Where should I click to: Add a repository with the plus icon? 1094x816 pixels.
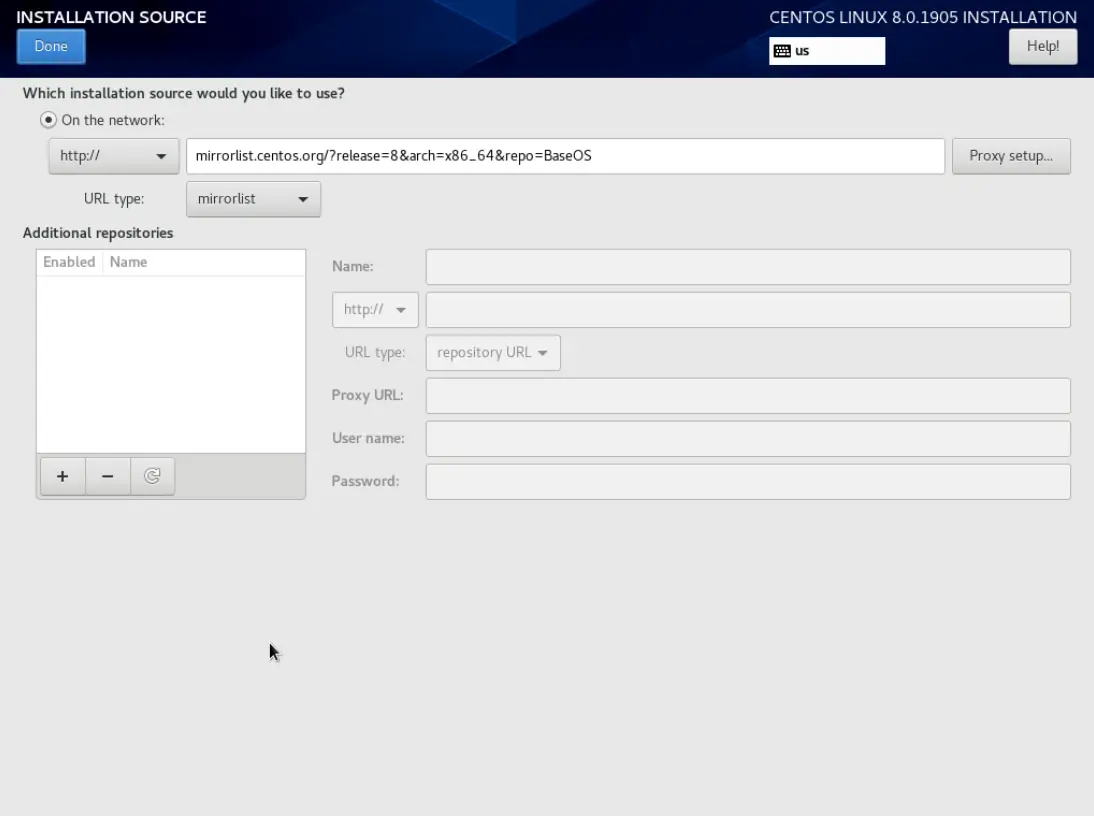[x=63, y=476]
